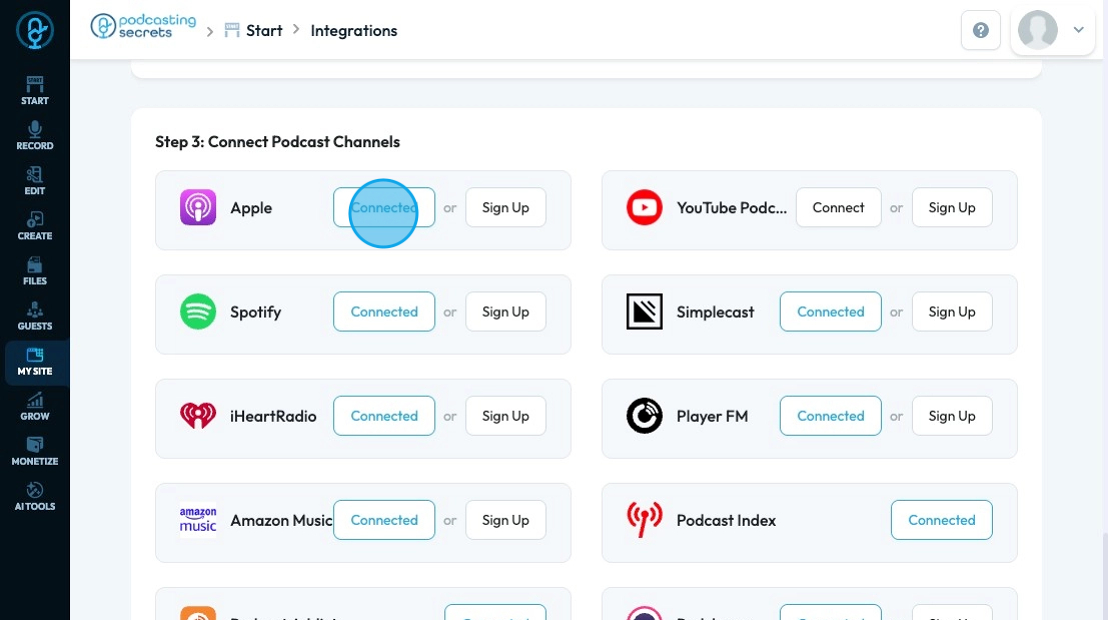This screenshot has width=1108, height=620.
Task: Click the Simplecast logo icon
Action: 644,312
